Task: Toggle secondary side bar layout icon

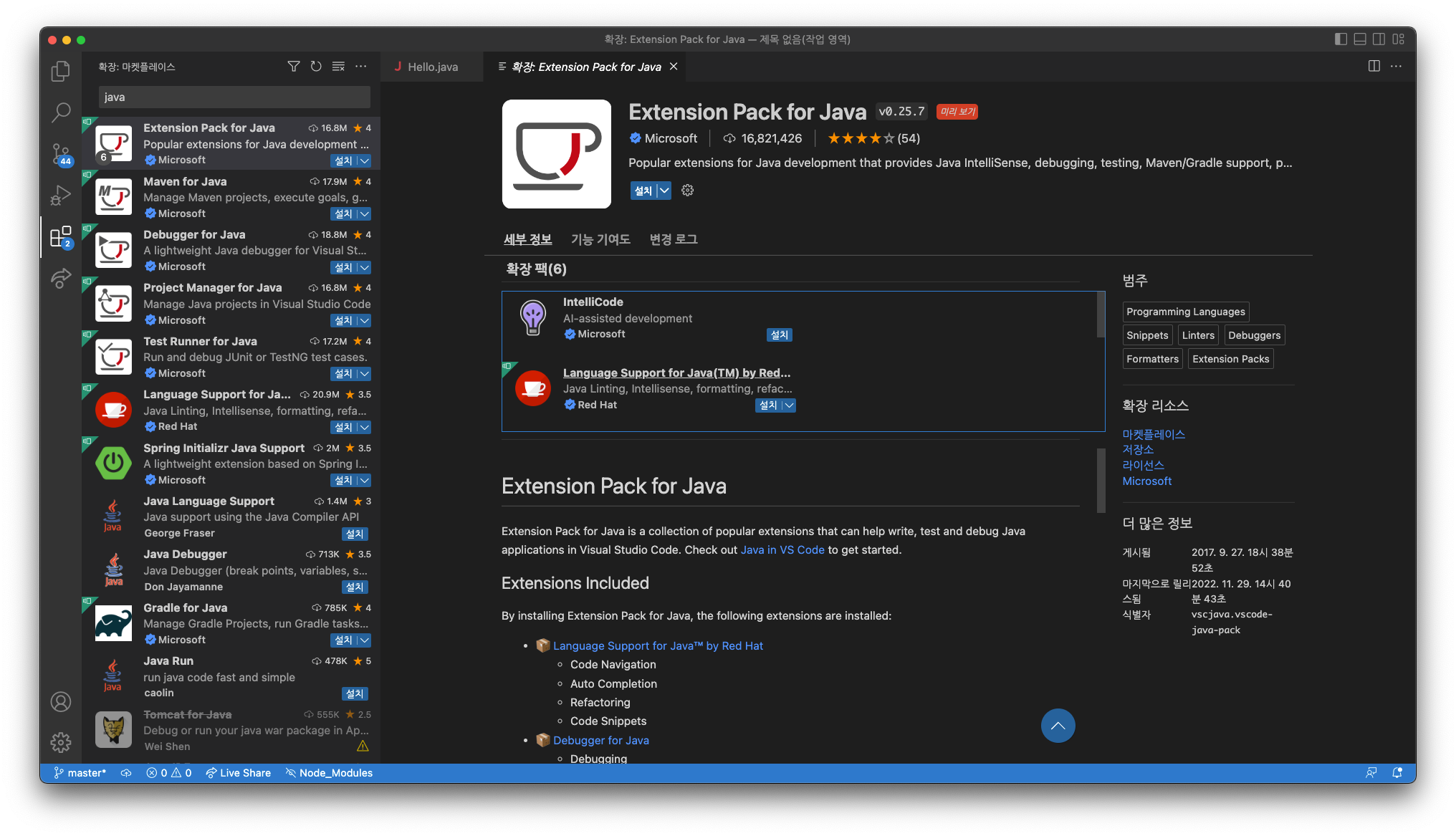Action: click(1379, 39)
